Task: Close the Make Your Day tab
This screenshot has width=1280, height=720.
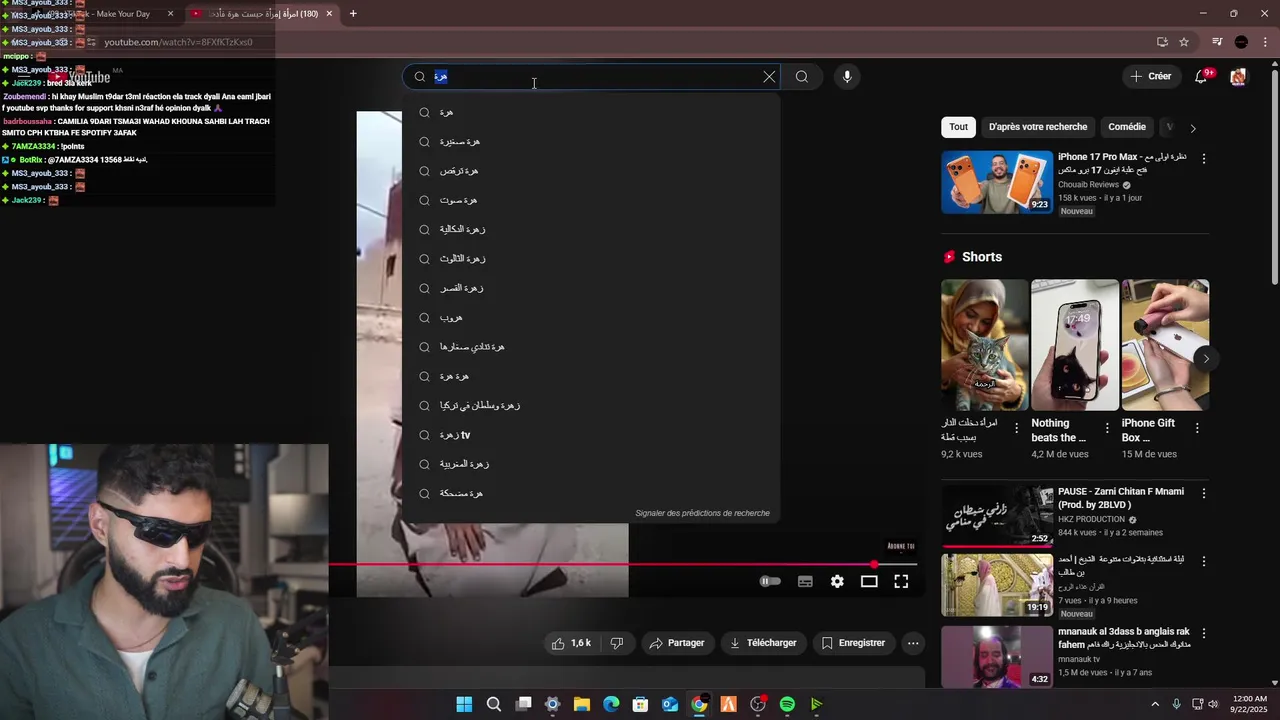Action: pos(170,14)
